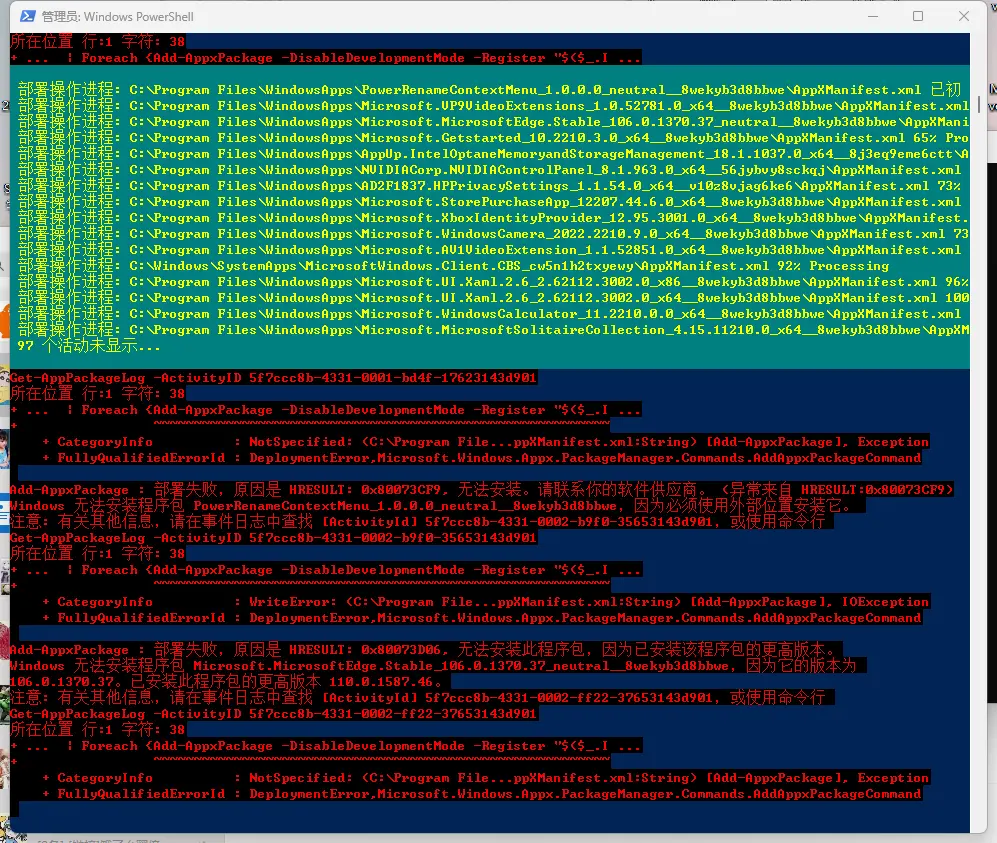
Task: Click the AppUp.IntelOptaneMemoryandStorageManagement progress line
Action: click(493, 154)
